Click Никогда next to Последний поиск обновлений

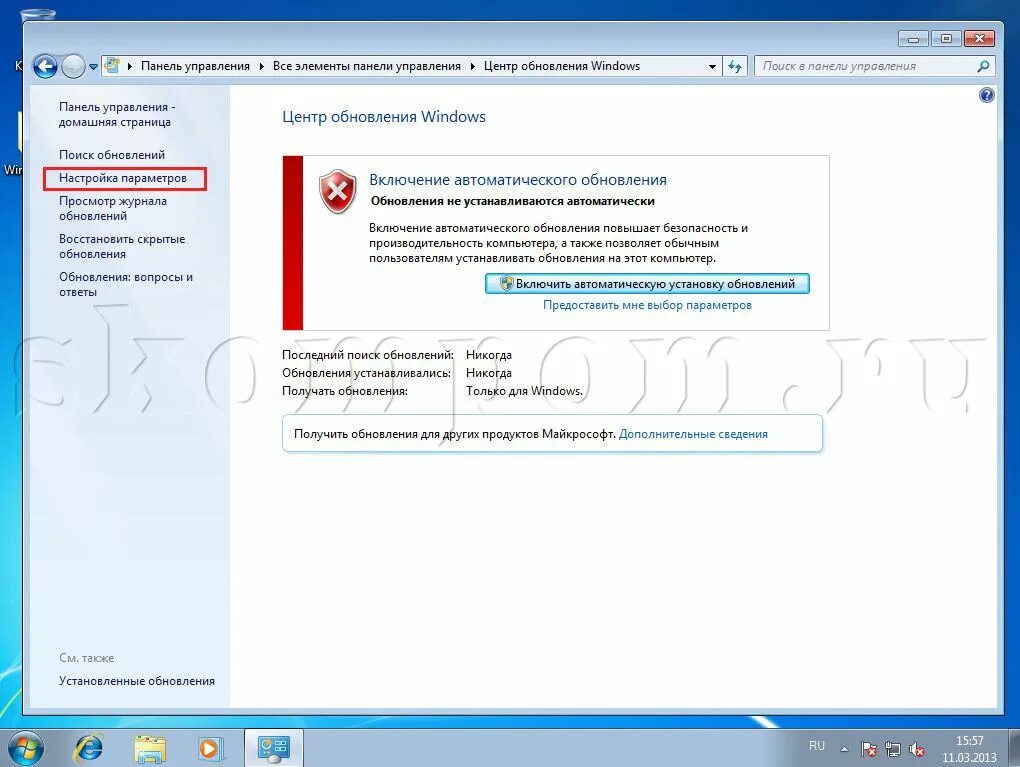click(x=489, y=355)
